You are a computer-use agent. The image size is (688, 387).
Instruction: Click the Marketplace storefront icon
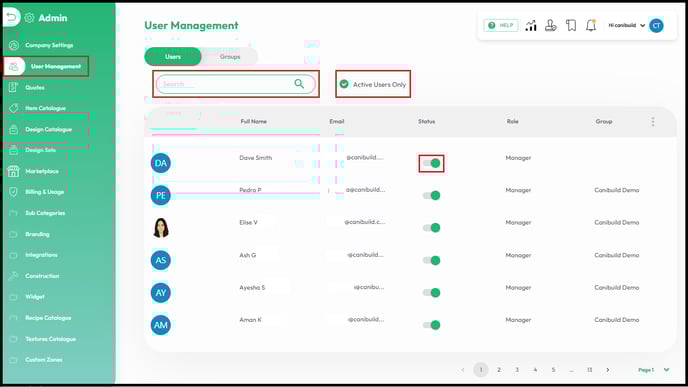[14, 171]
